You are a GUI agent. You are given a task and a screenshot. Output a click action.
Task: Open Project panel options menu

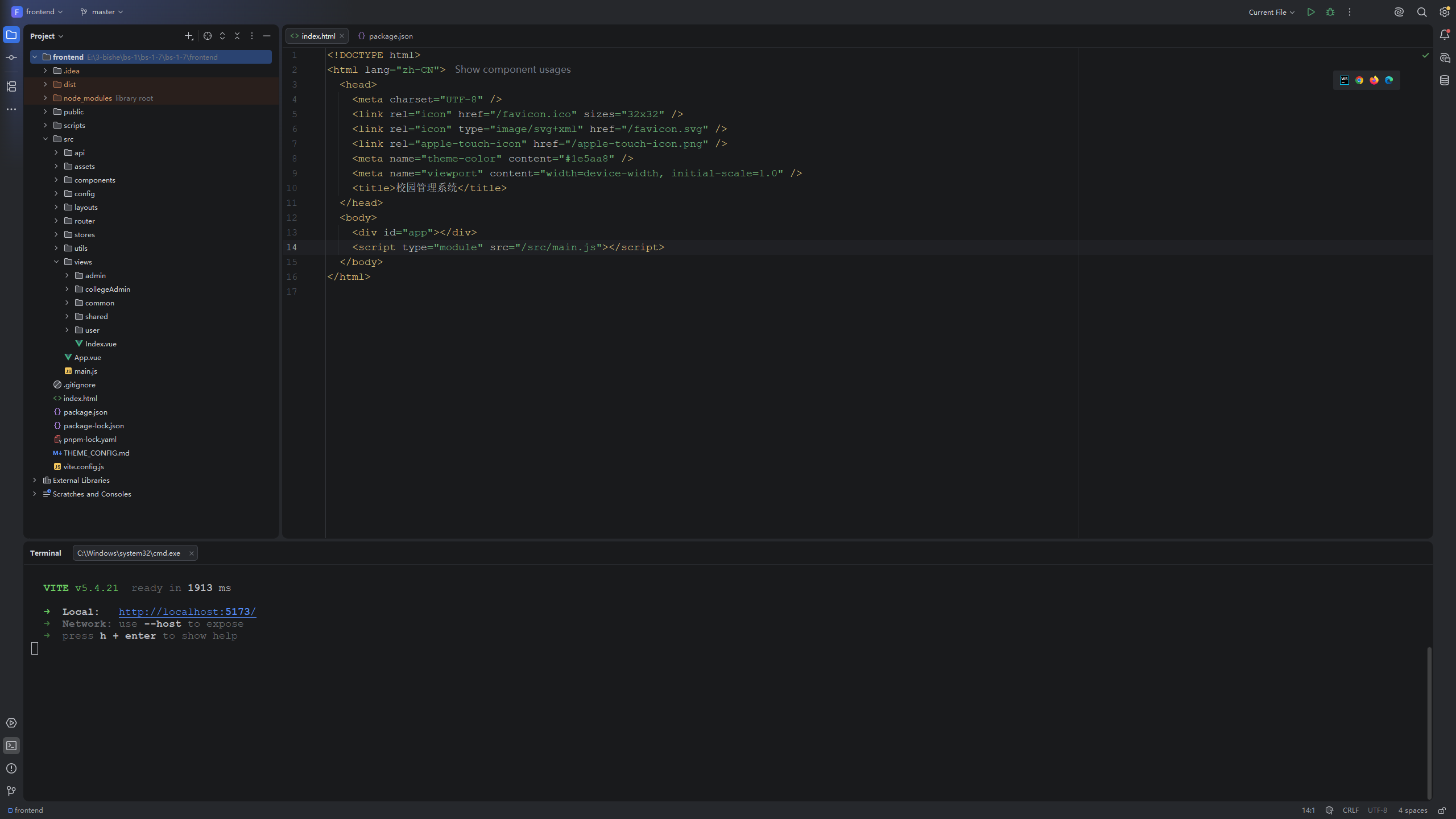coord(252,36)
